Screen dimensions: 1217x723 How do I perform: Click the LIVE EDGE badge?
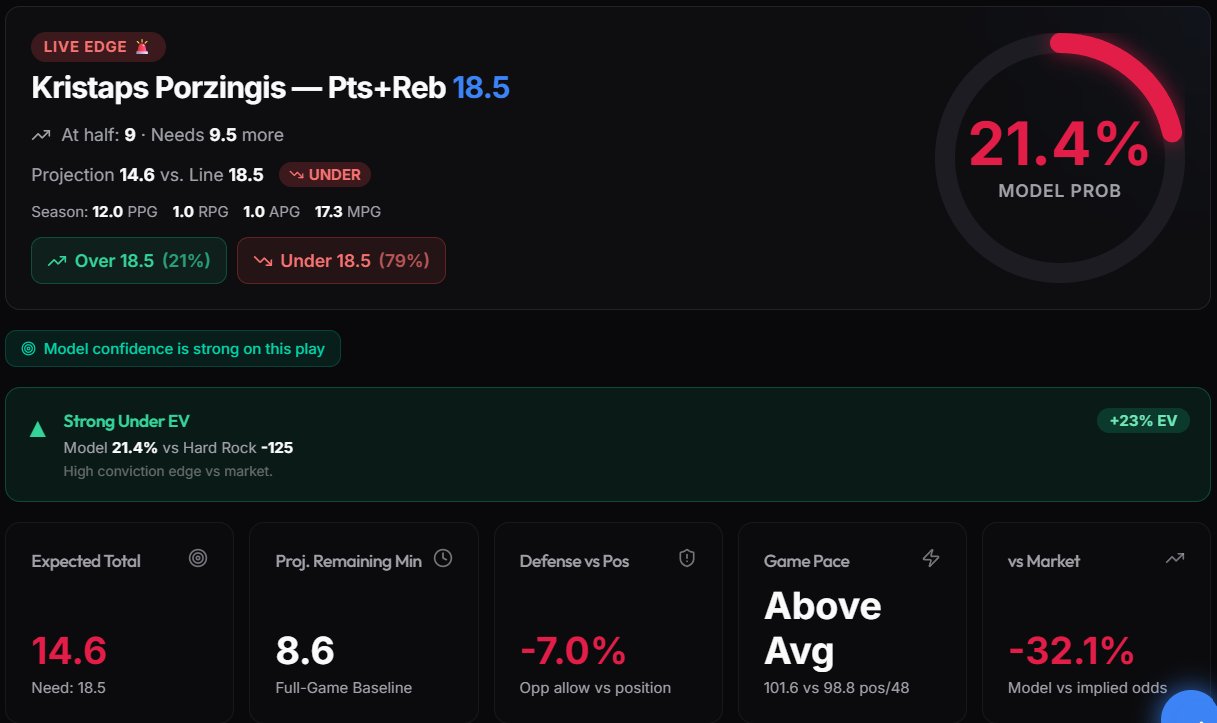pos(98,47)
